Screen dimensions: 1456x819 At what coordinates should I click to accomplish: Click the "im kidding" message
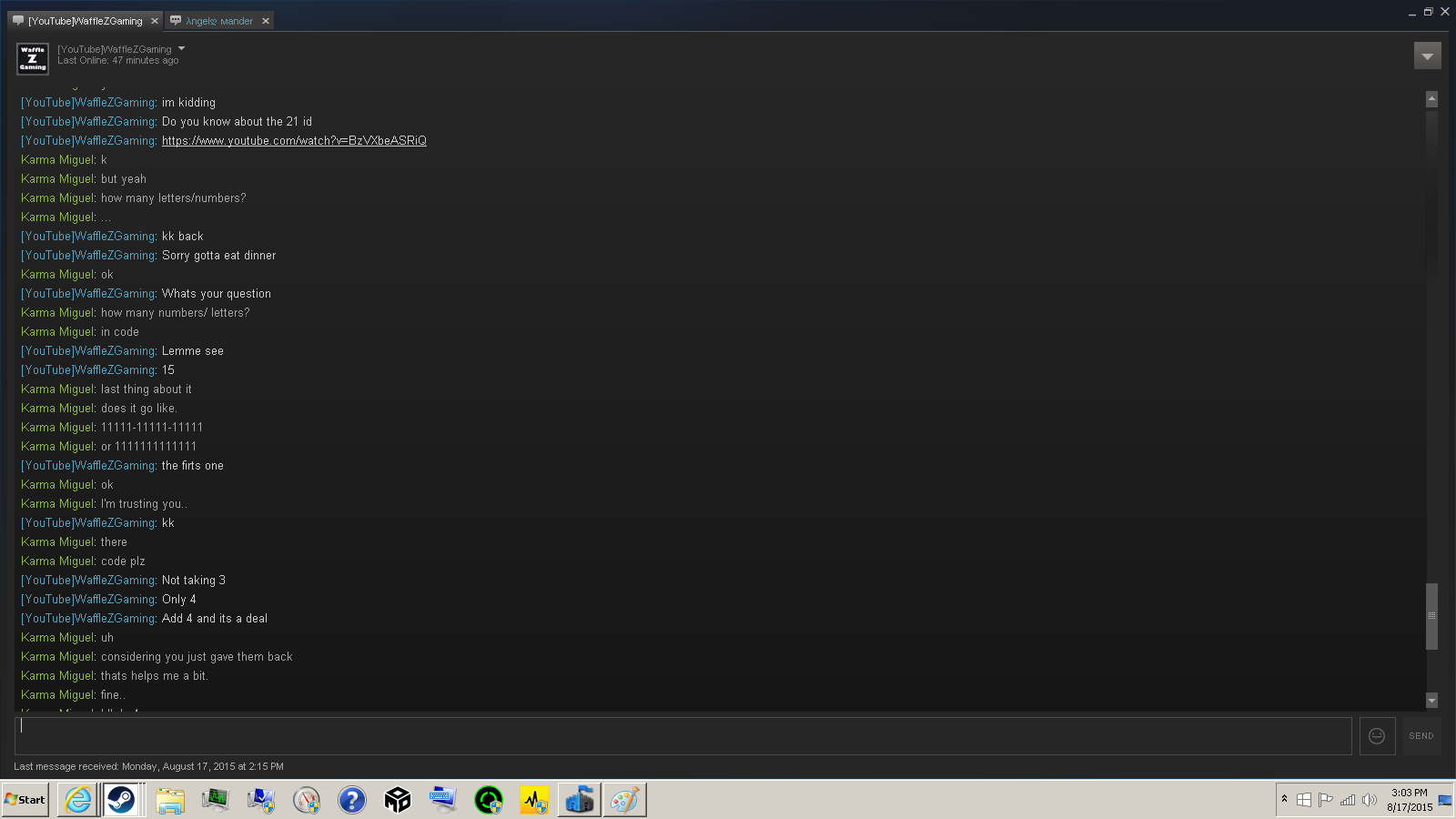(x=188, y=103)
